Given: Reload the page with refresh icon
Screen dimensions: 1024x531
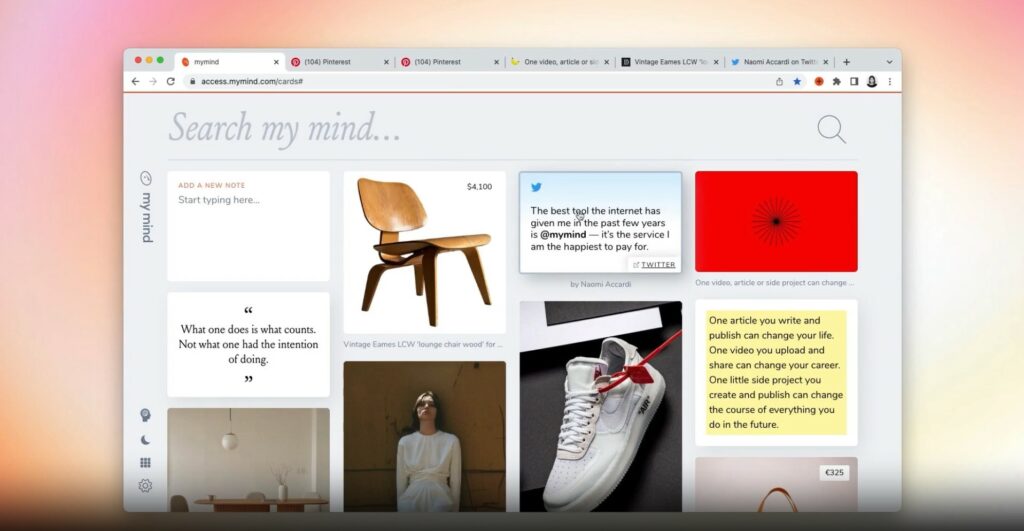Looking at the screenshot, I should pyautogui.click(x=171, y=82).
